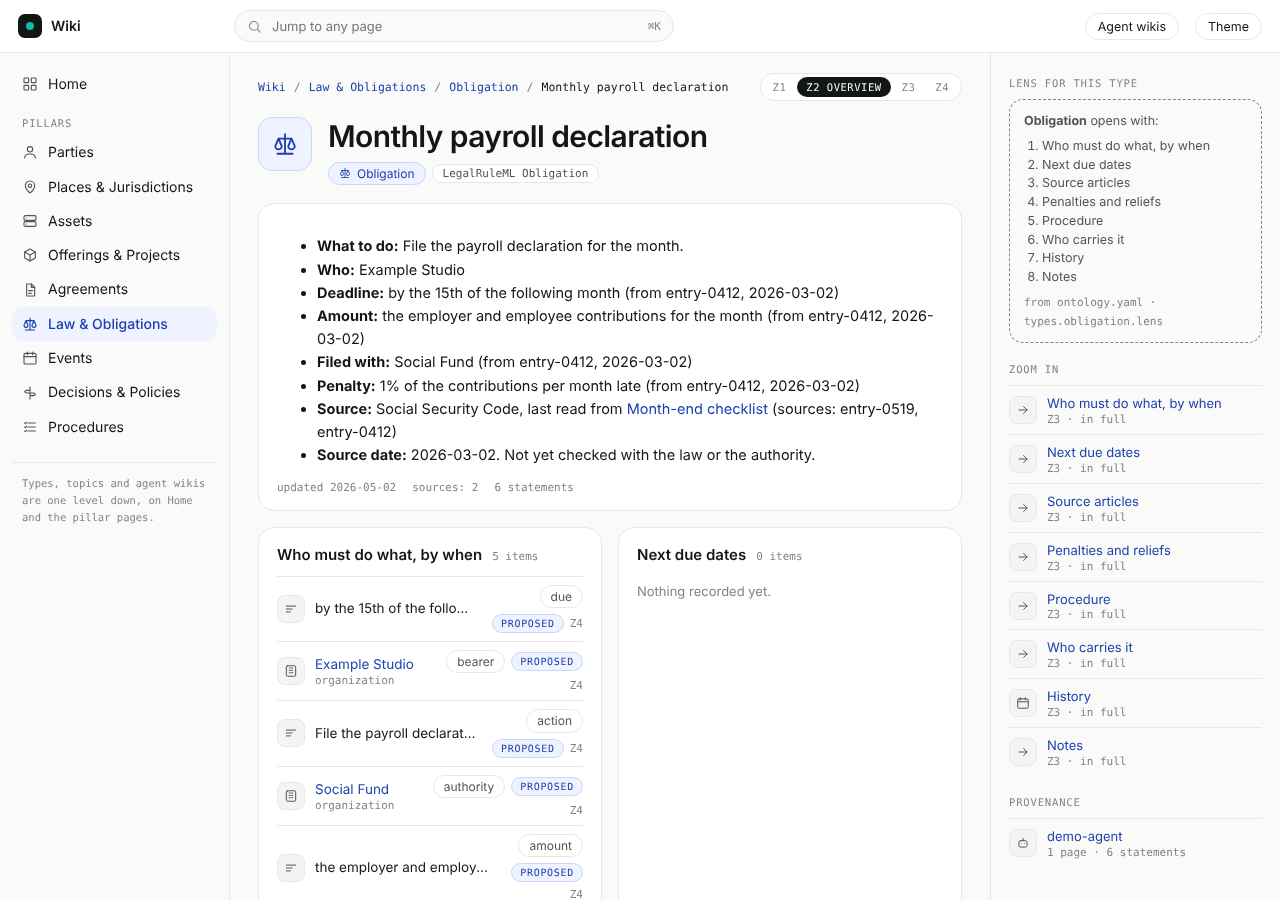This screenshot has width=1280, height=900.
Task: Zoom in to Source articles
Action: tap(1092, 501)
